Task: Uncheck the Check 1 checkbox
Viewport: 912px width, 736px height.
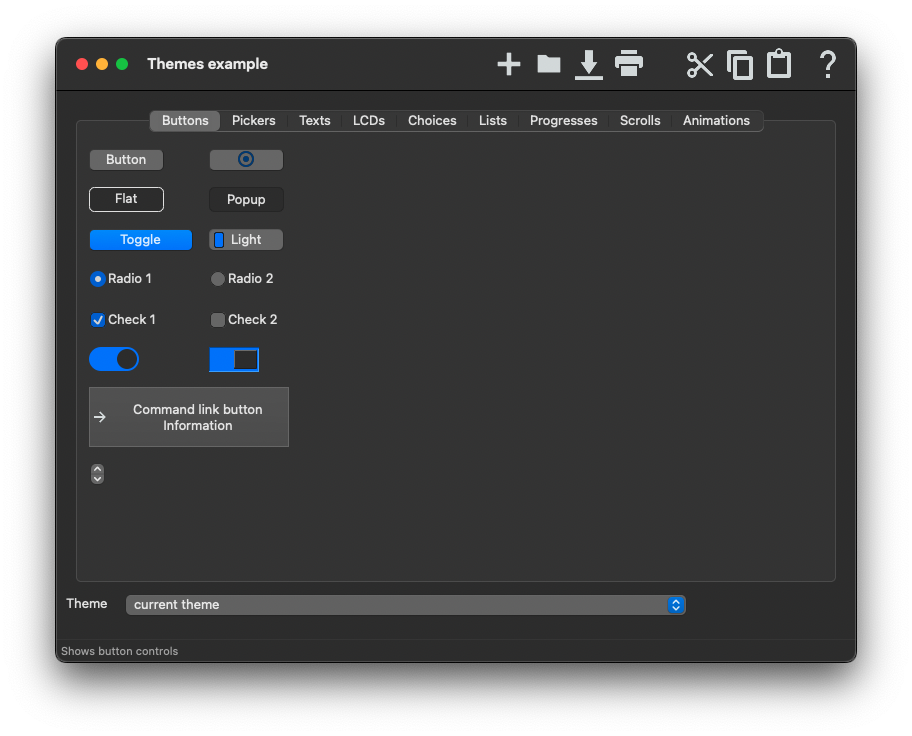Action: pos(98,320)
